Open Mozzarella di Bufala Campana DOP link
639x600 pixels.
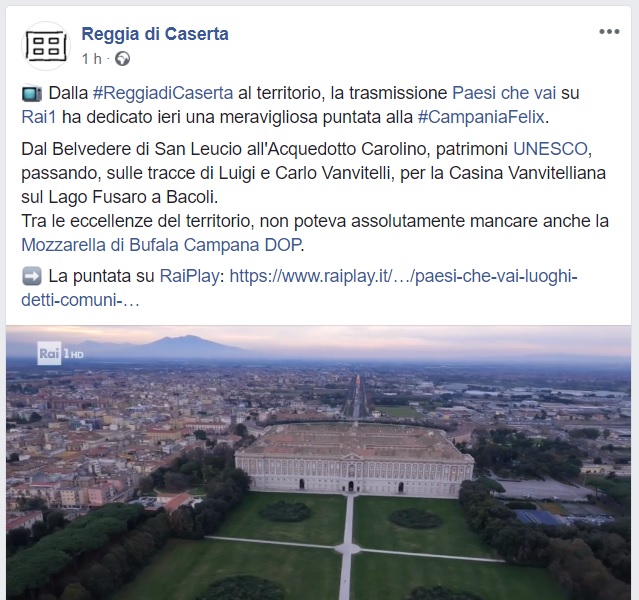pos(161,245)
